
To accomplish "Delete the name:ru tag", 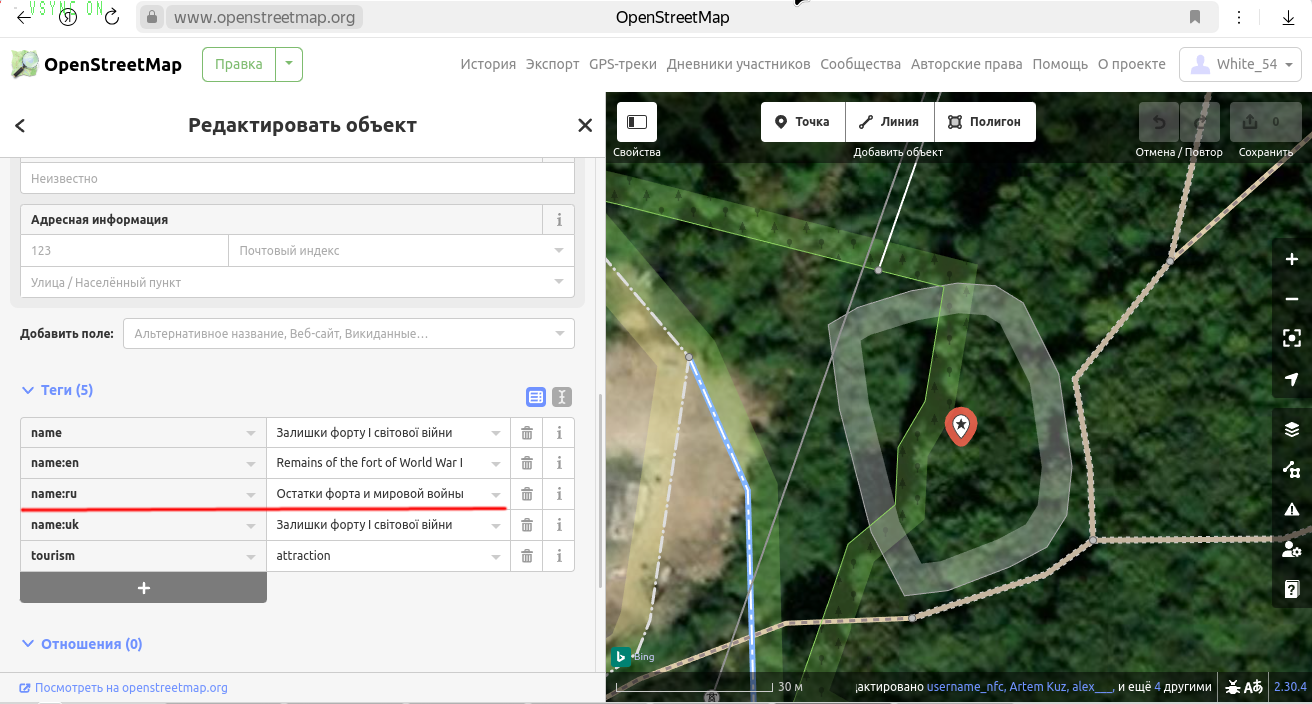I will click(526, 494).
